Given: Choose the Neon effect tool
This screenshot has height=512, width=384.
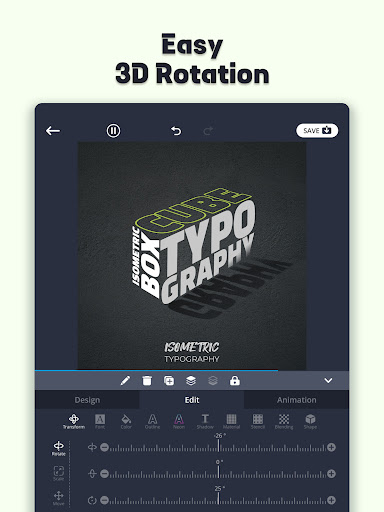Looking at the screenshot, I should pos(179,421).
